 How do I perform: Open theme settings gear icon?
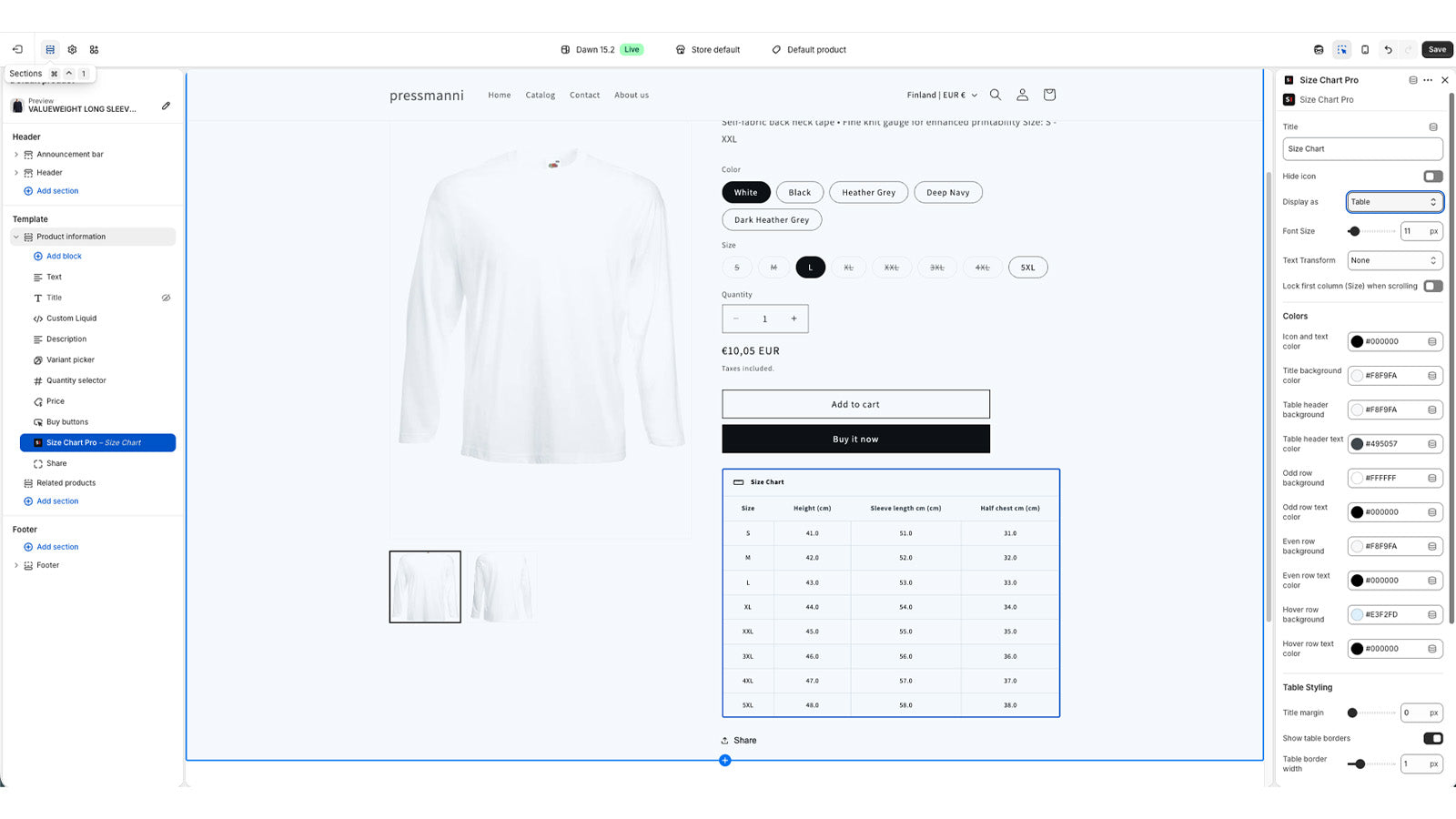(x=73, y=49)
